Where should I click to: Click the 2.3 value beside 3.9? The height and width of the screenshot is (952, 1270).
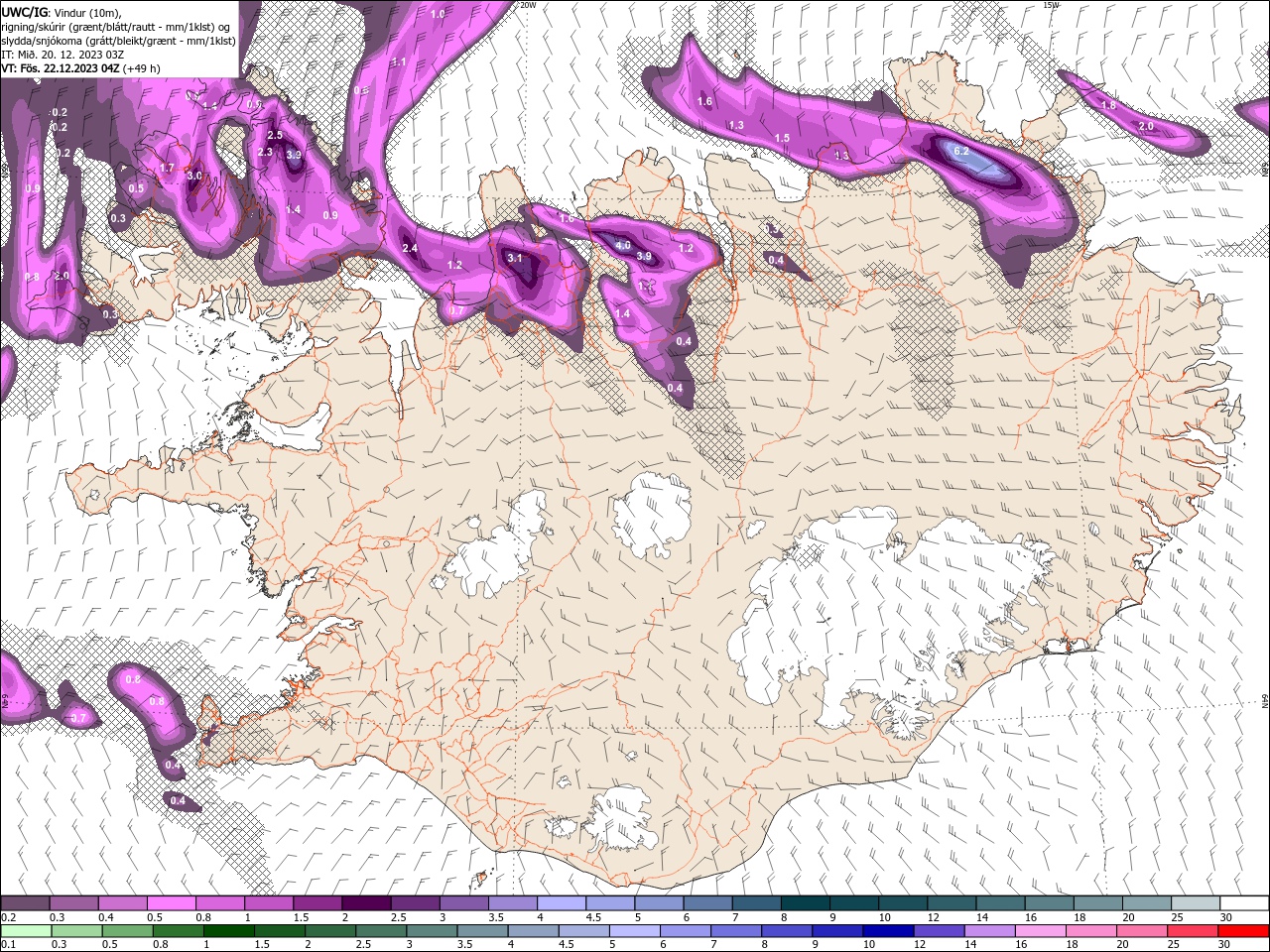coord(265,152)
